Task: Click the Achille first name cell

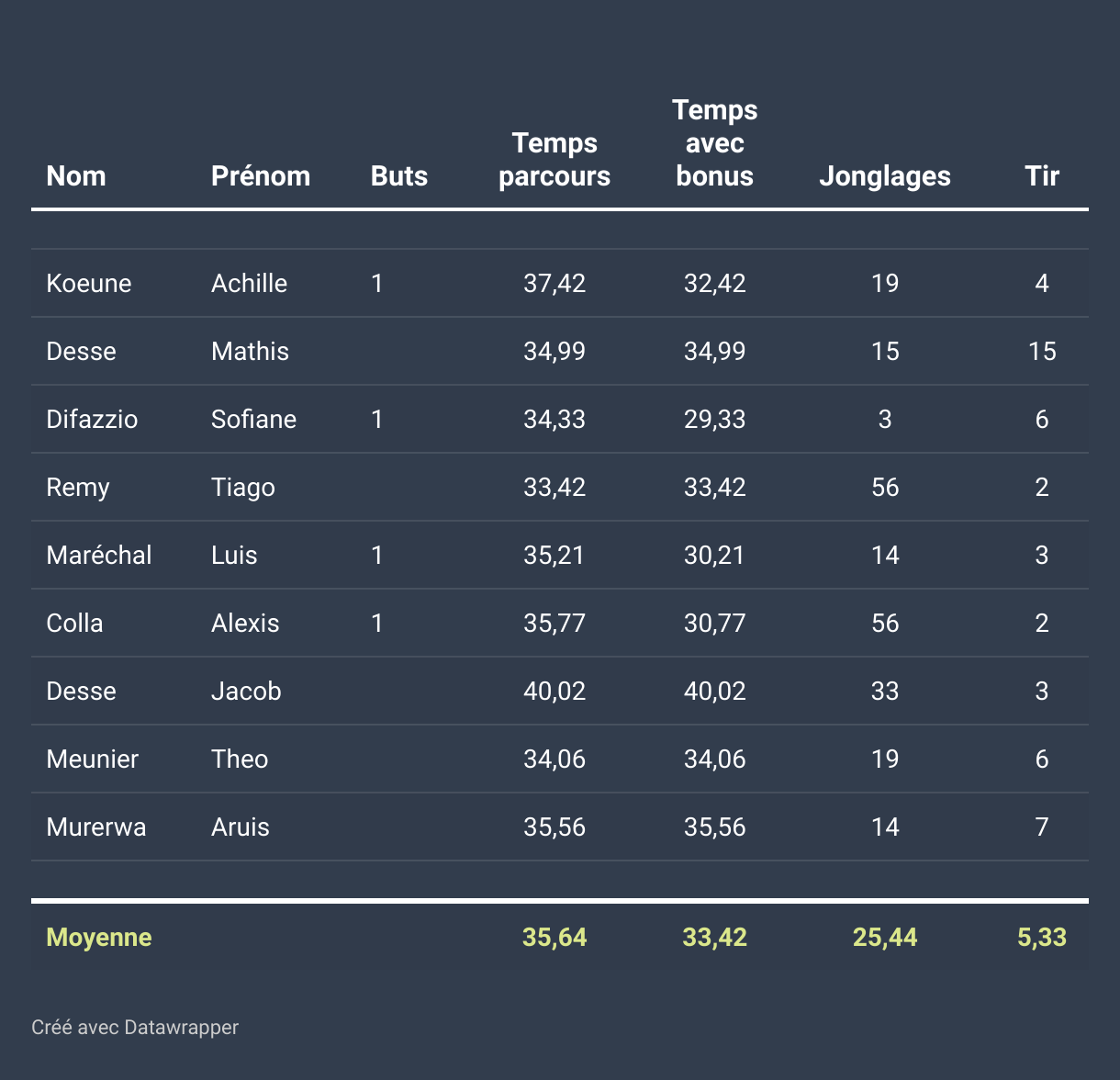Action: tap(250, 283)
